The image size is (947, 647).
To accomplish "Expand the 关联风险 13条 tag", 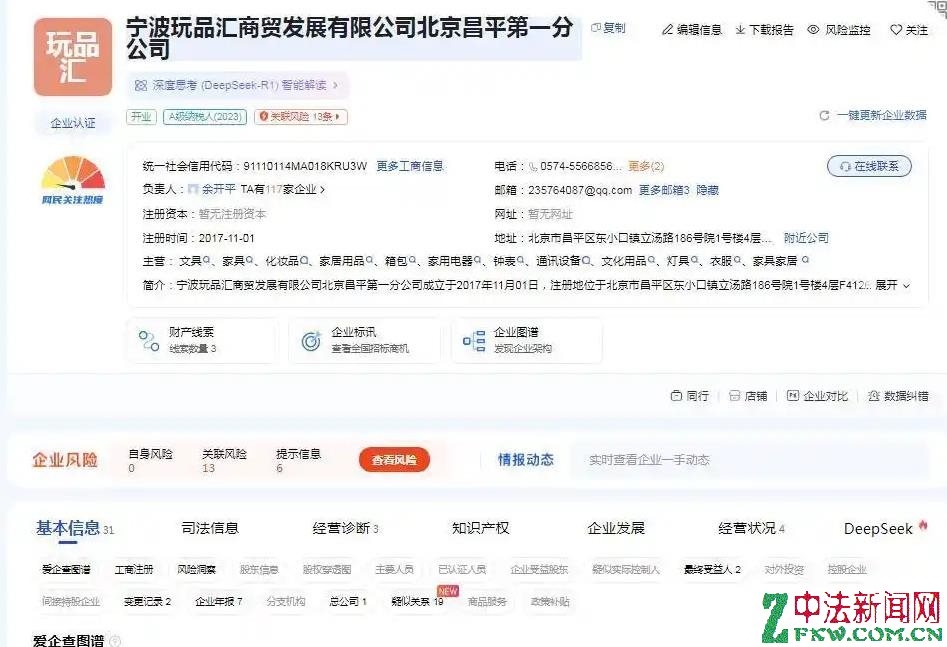I will click(301, 117).
